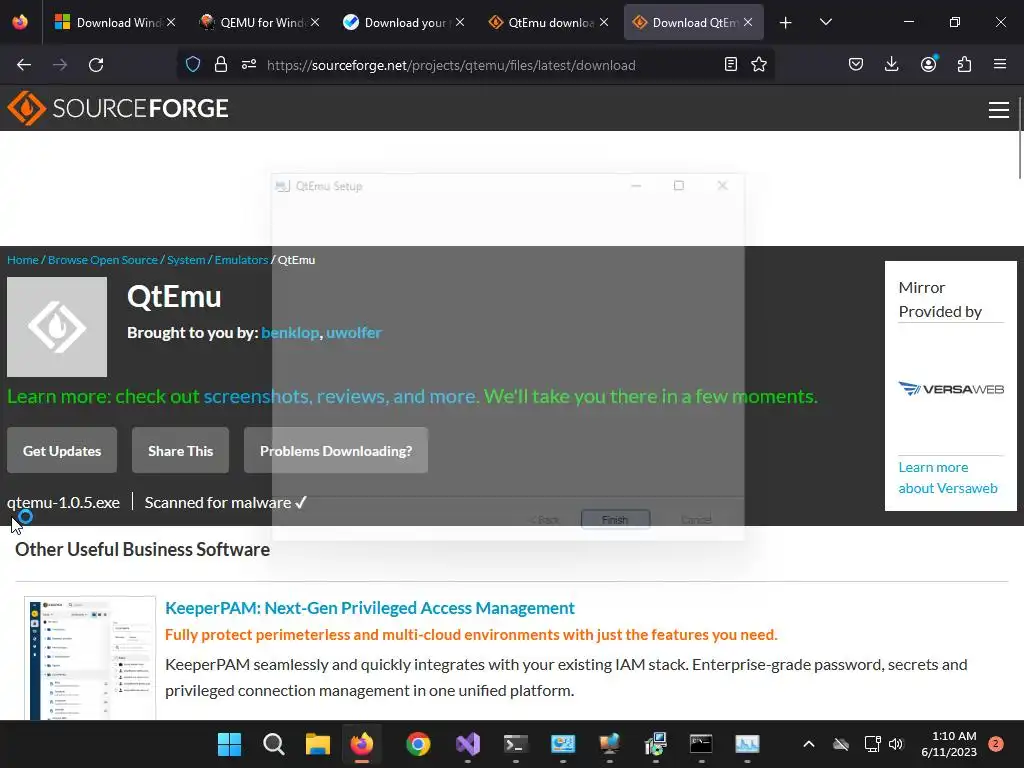Click the SourceForge logo
Image resolution: width=1024 pixels, height=768 pixels.
118,108
